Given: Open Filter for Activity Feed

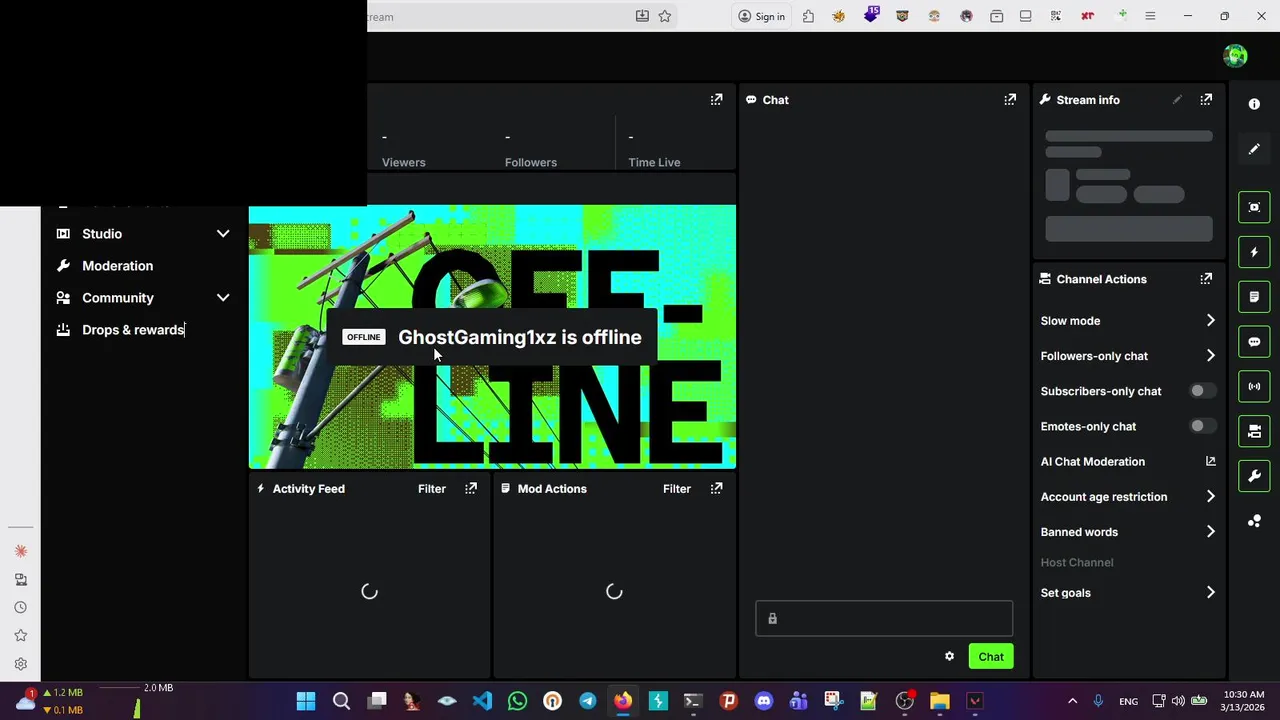Looking at the screenshot, I should 432,489.
